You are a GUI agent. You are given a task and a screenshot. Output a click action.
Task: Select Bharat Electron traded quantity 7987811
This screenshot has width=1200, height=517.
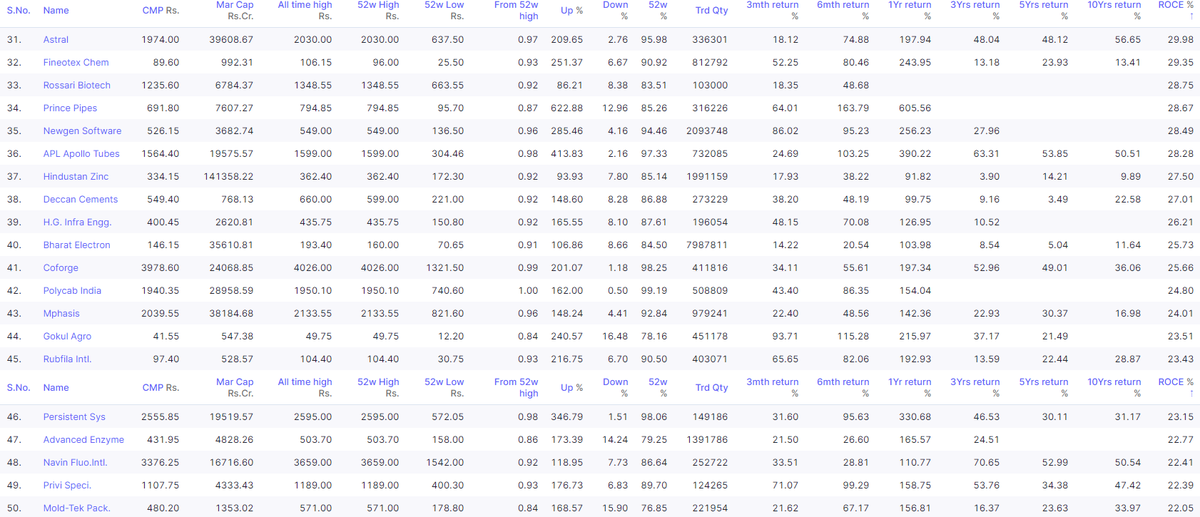tap(708, 245)
